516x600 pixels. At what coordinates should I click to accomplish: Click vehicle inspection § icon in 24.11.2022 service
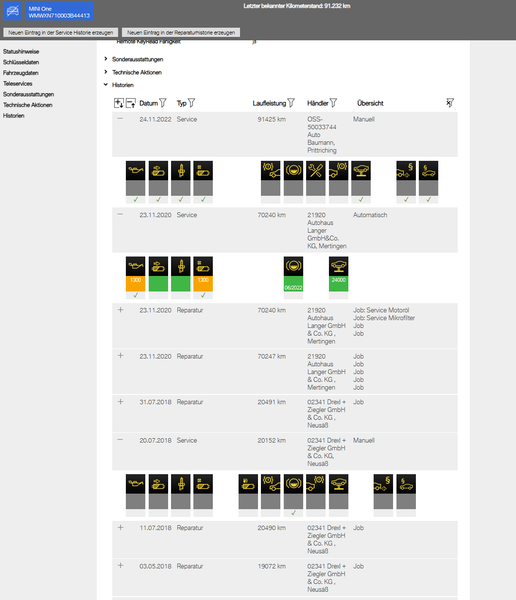click(x=429, y=171)
